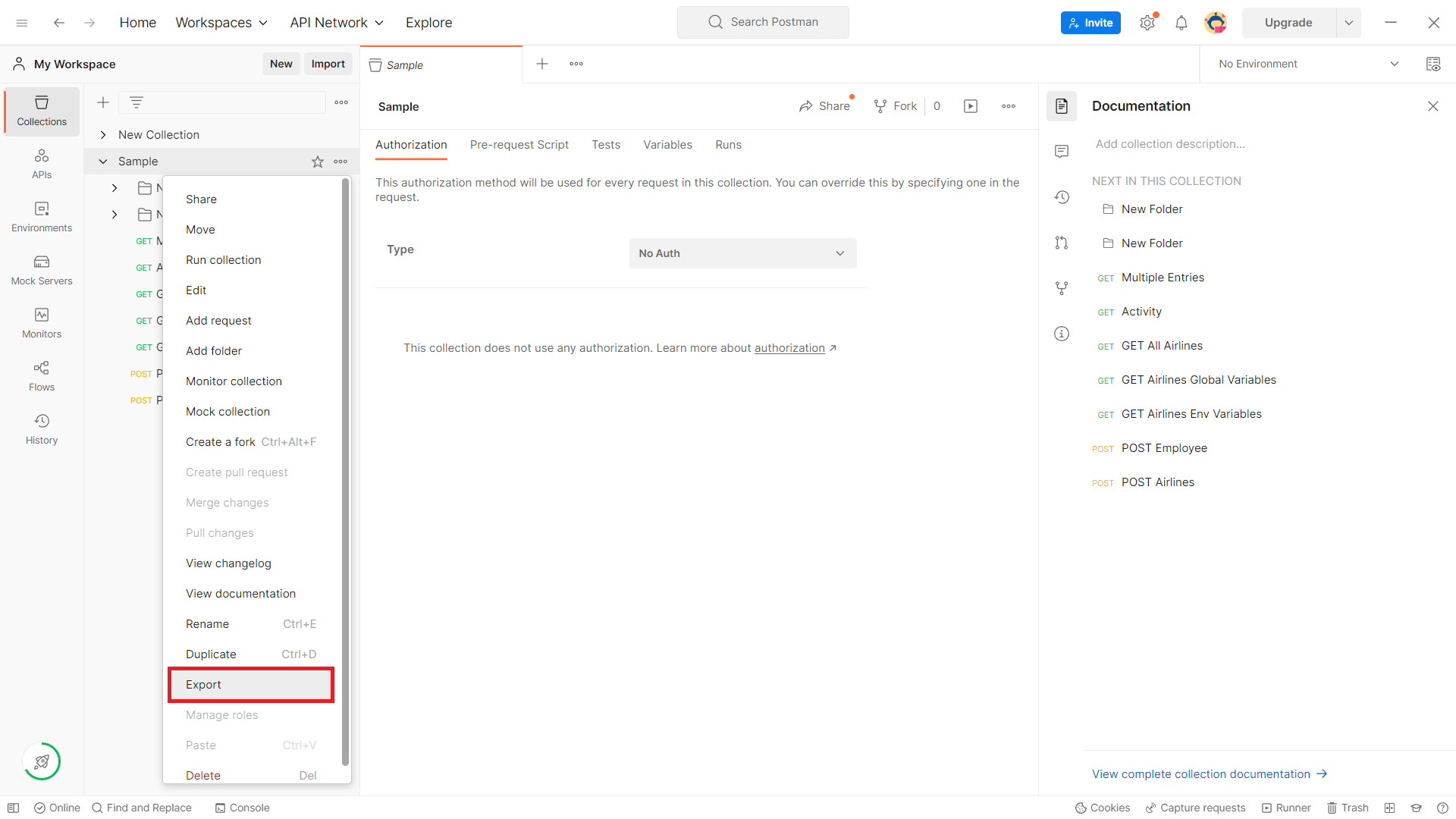Screen dimensions: 1456x819
Task: Switch to the Variables tab
Action: click(x=667, y=145)
